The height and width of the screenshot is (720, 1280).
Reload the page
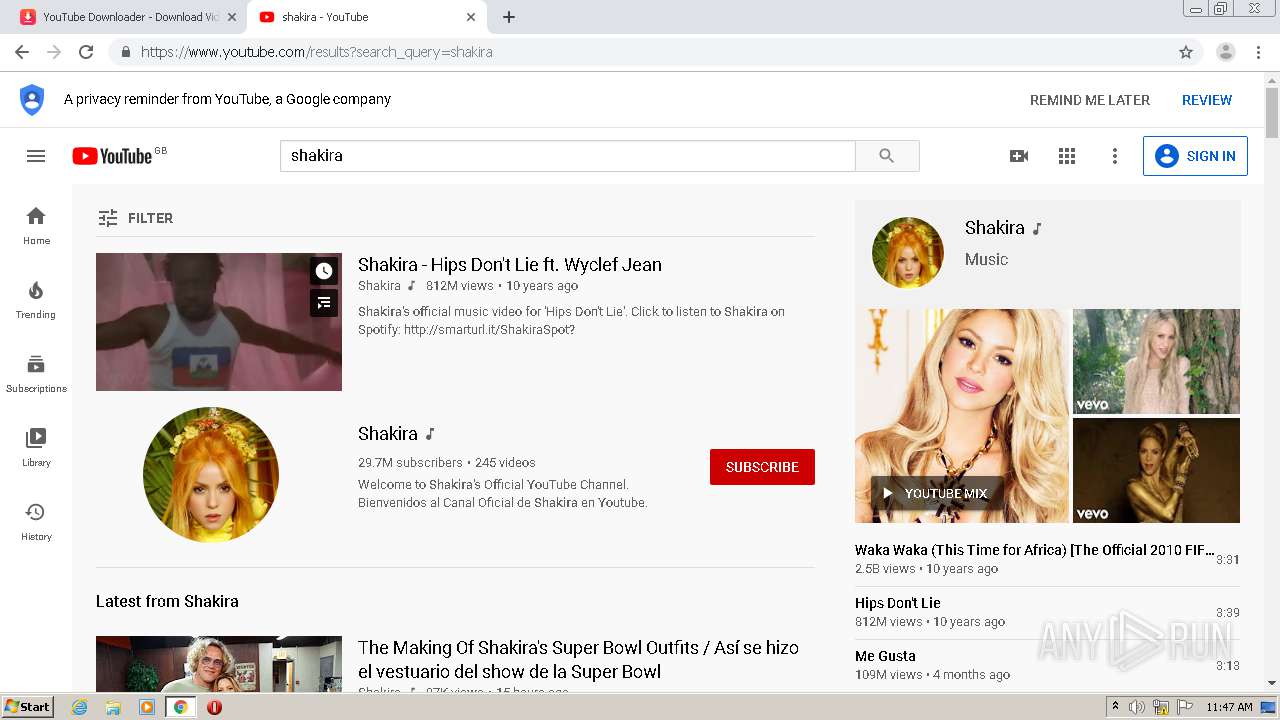86,52
